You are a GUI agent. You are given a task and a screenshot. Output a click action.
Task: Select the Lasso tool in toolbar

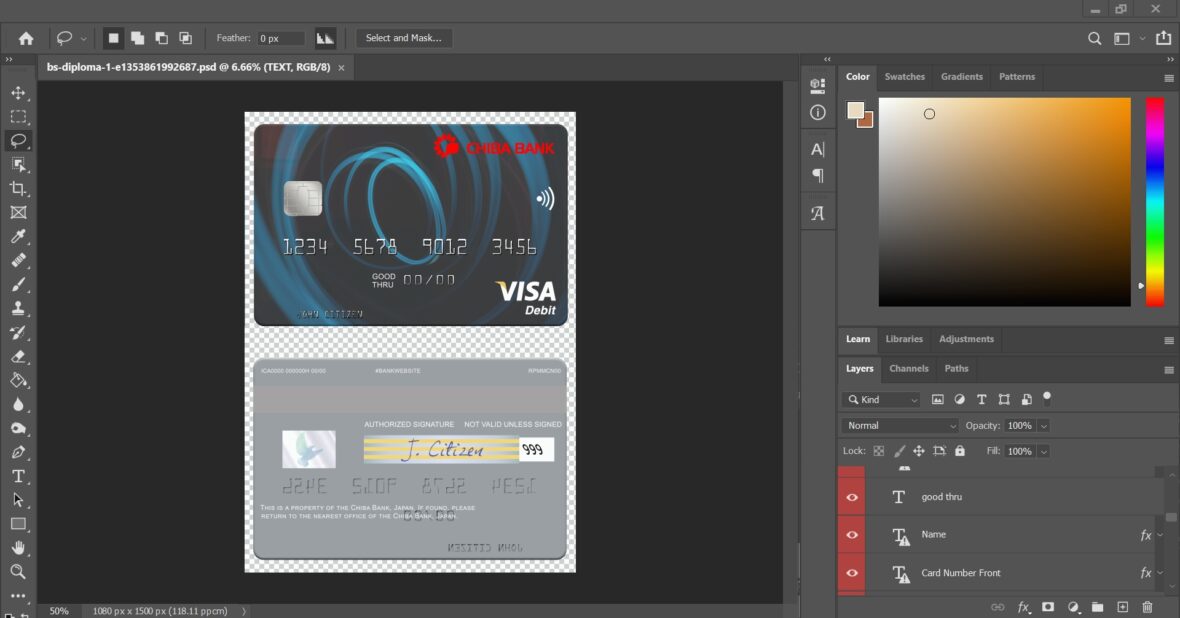[18, 141]
